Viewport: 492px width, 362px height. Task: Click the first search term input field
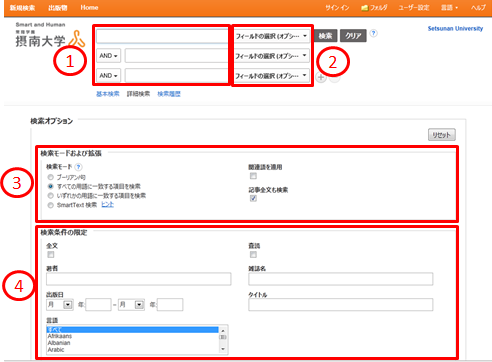(163, 36)
